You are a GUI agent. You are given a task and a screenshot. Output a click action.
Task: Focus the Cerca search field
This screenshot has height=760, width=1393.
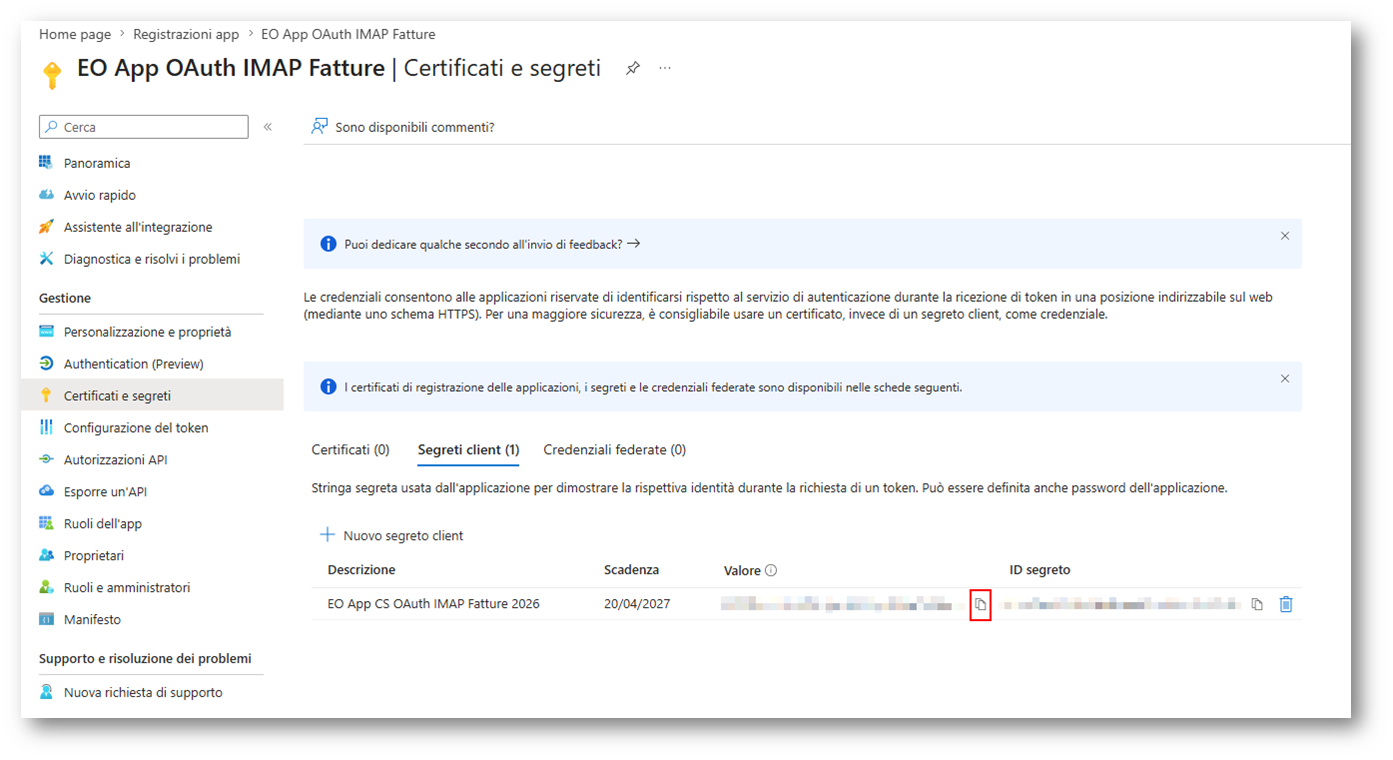[x=143, y=127]
